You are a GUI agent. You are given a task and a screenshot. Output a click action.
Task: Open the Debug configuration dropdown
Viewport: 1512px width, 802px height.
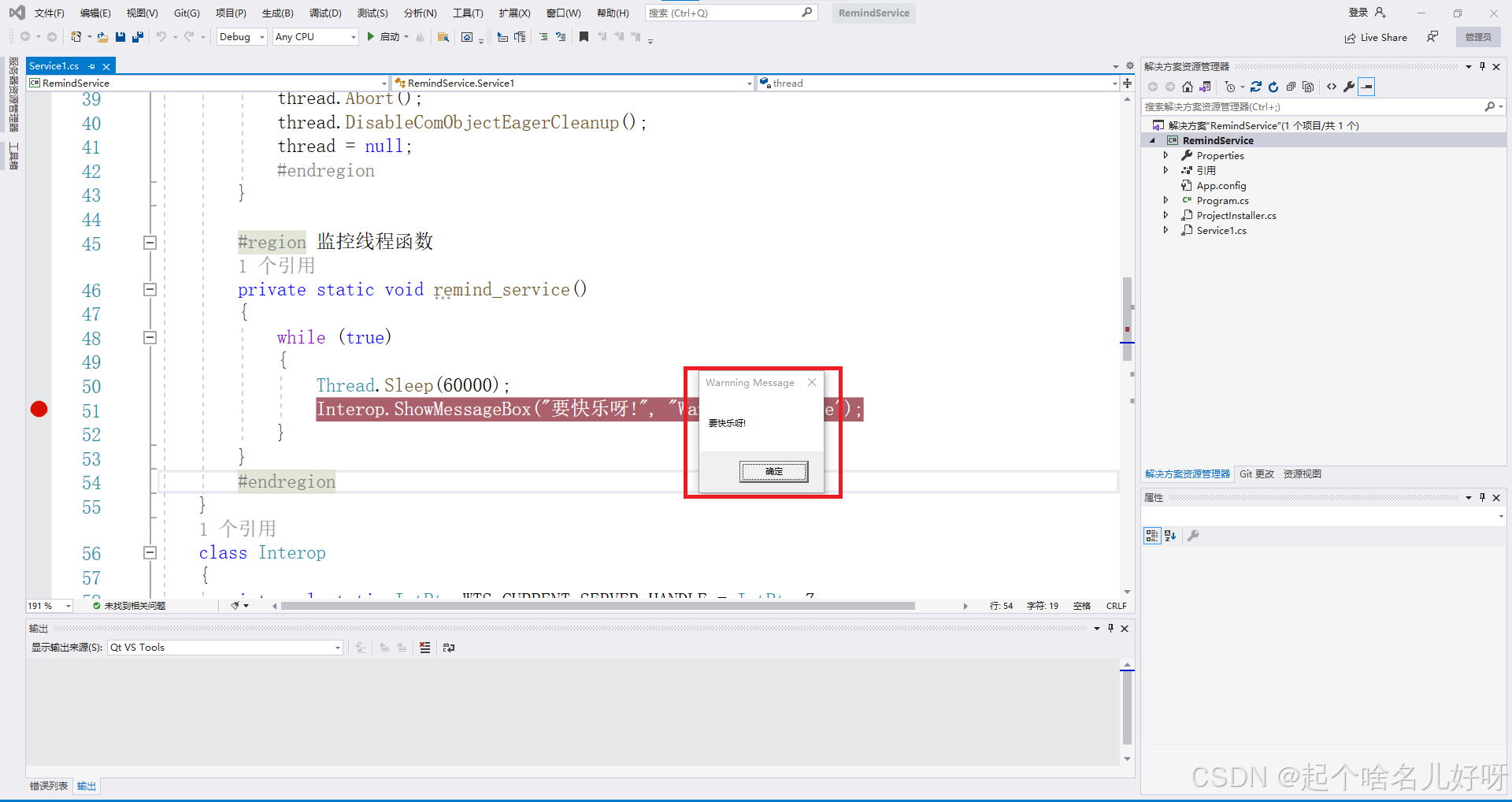tap(242, 37)
